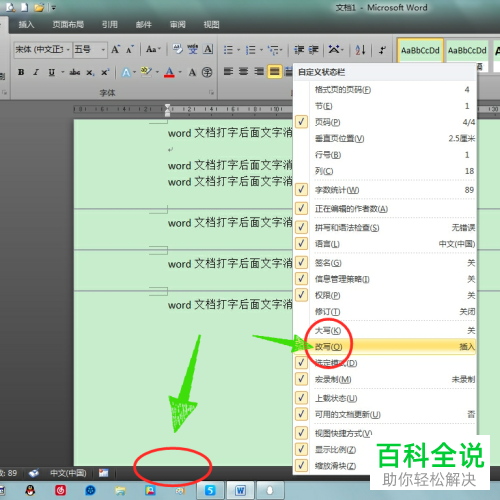Open the 视图 ribbon tab
This screenshot has width=500, height=500.
[x=211, y=24]
